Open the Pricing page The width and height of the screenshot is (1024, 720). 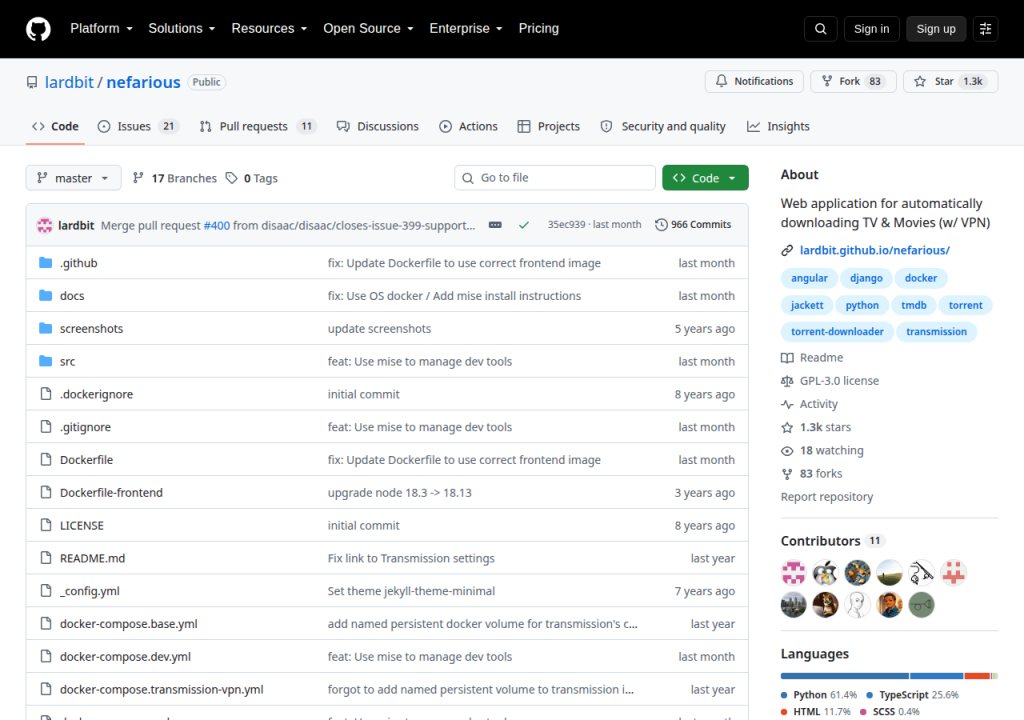click(539, 29)
